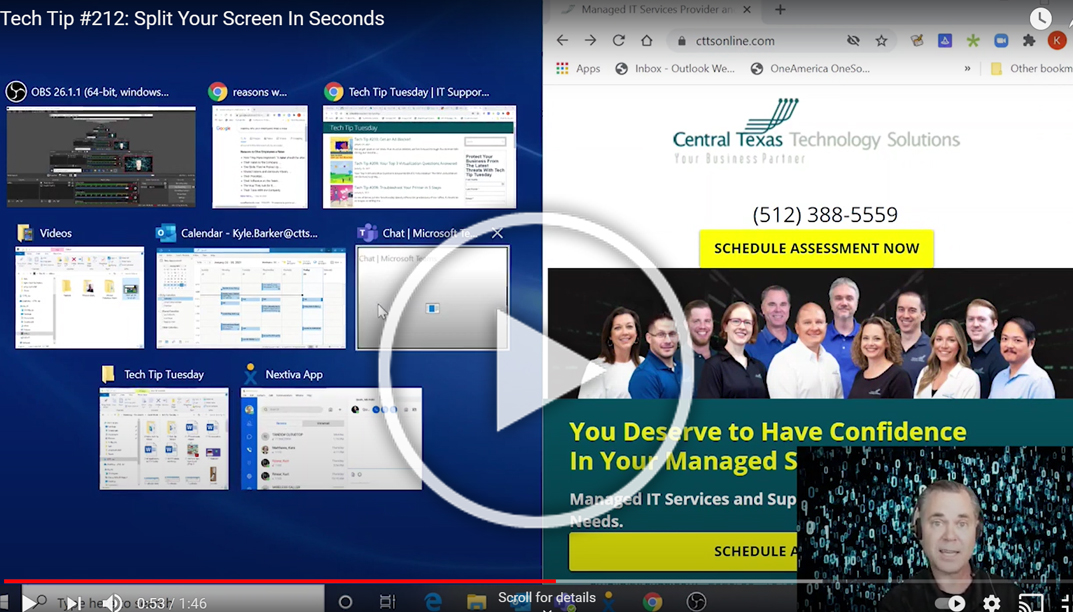Viewport: 1073px width, 612px height.
Task: Open a new Chrome tab
Action: 780,10
